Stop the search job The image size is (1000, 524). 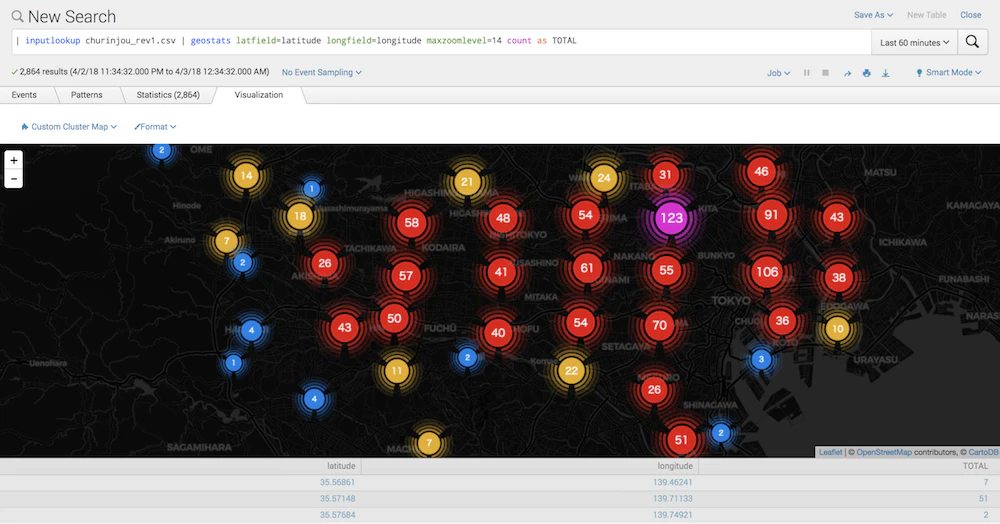point(825,73)
